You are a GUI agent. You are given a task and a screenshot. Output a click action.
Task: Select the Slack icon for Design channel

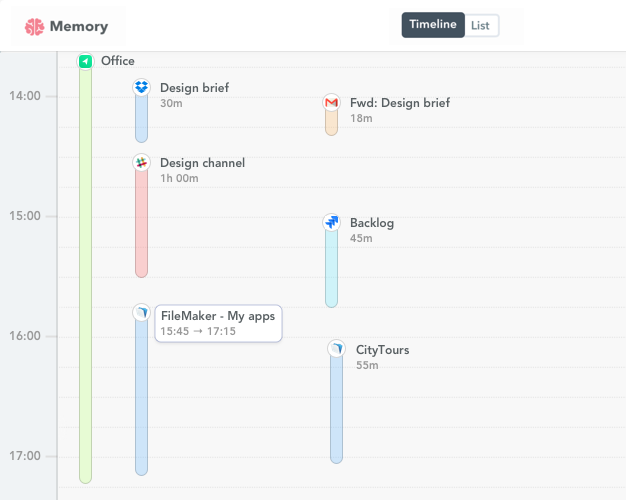click(141, 162)
